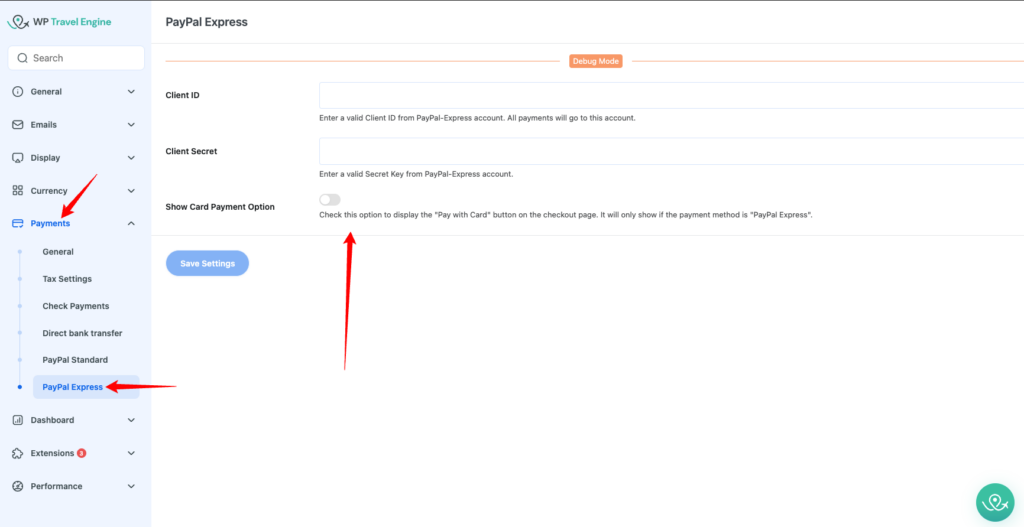Click into the Client Secret input field
The width and height of the screenshot is (1024, 527).
[x=671, y=151]
